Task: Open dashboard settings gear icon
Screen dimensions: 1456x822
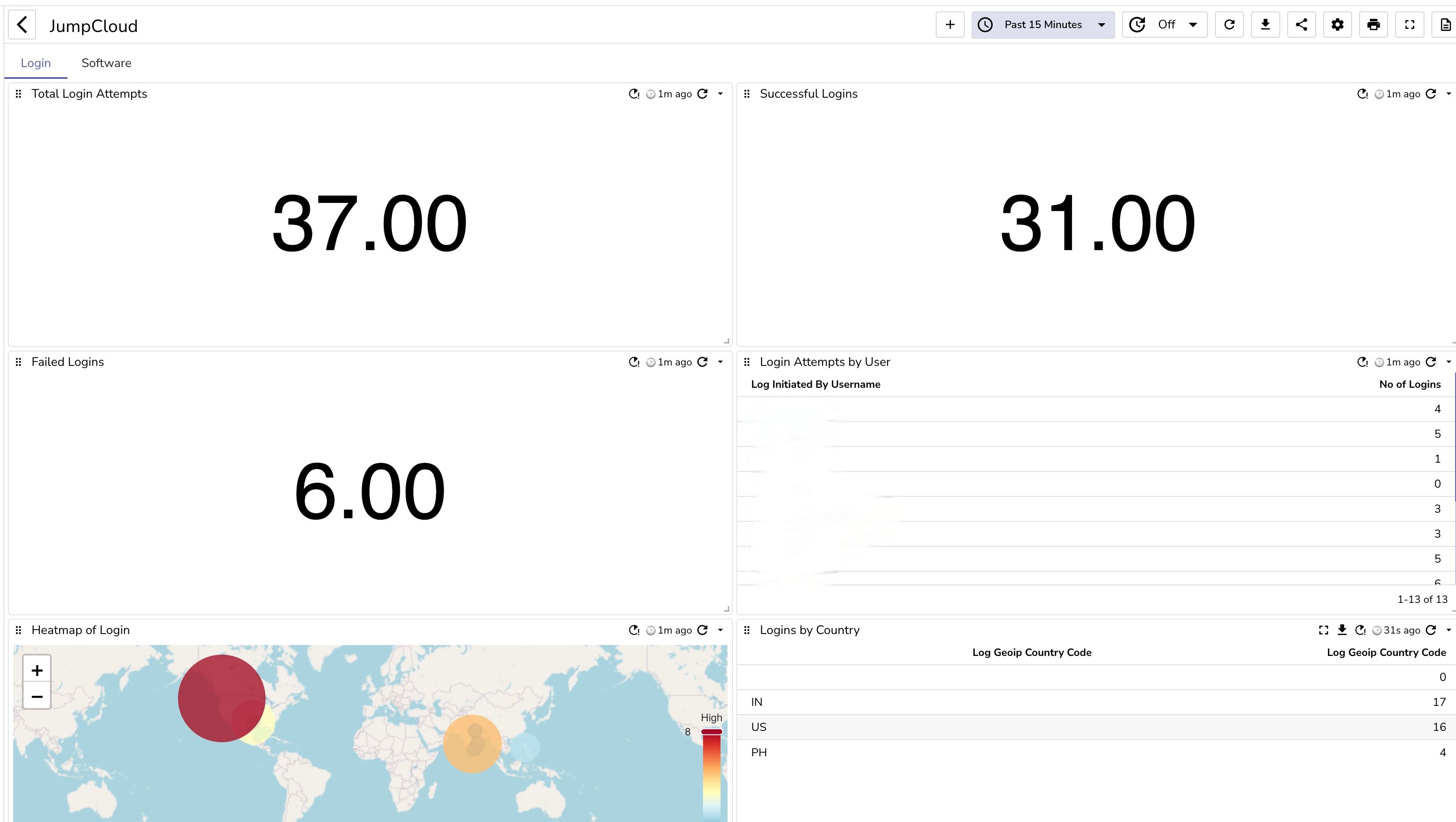Action: click(1337, 25)
